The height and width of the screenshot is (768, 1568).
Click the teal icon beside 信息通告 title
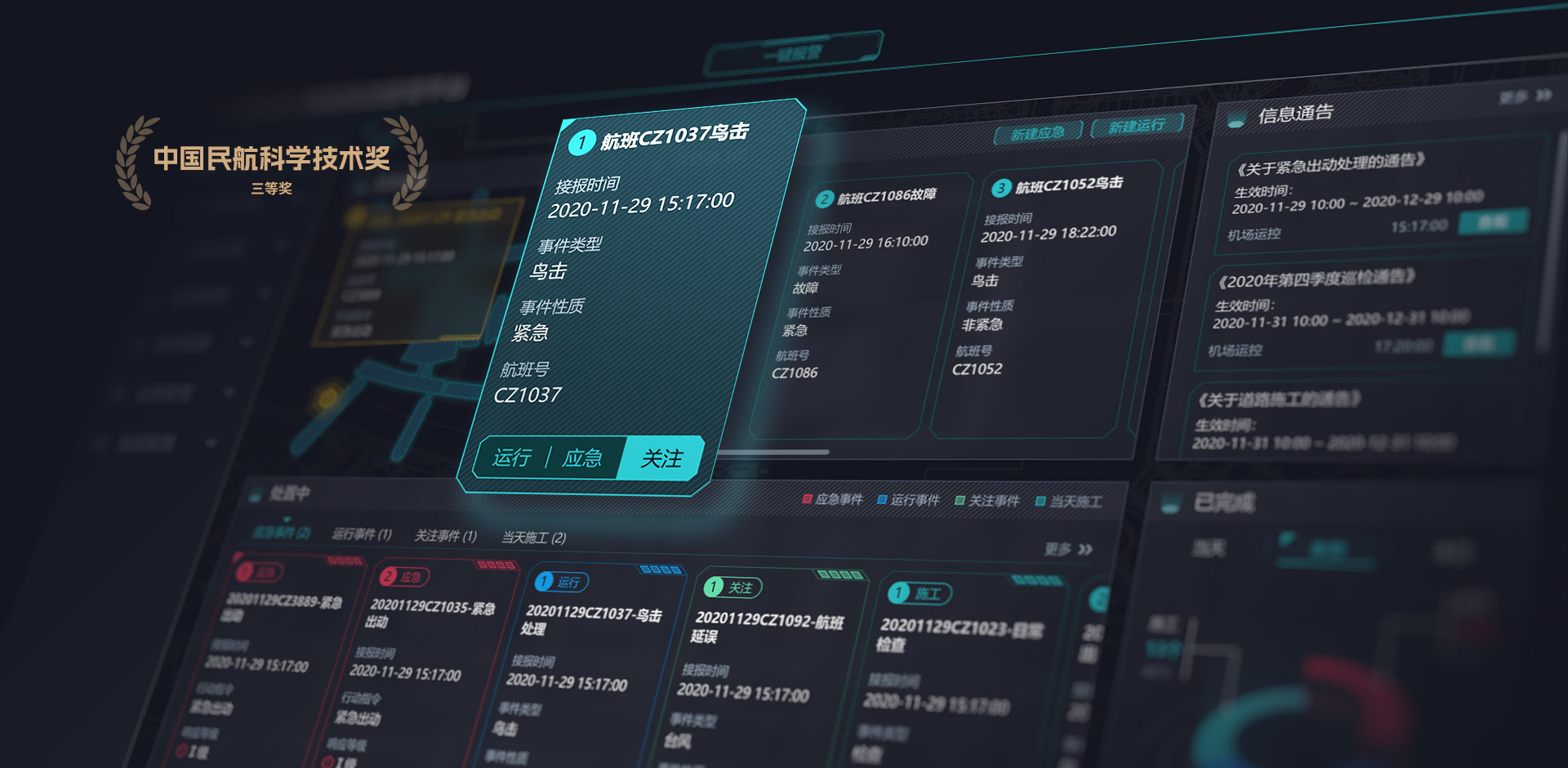1236,119
